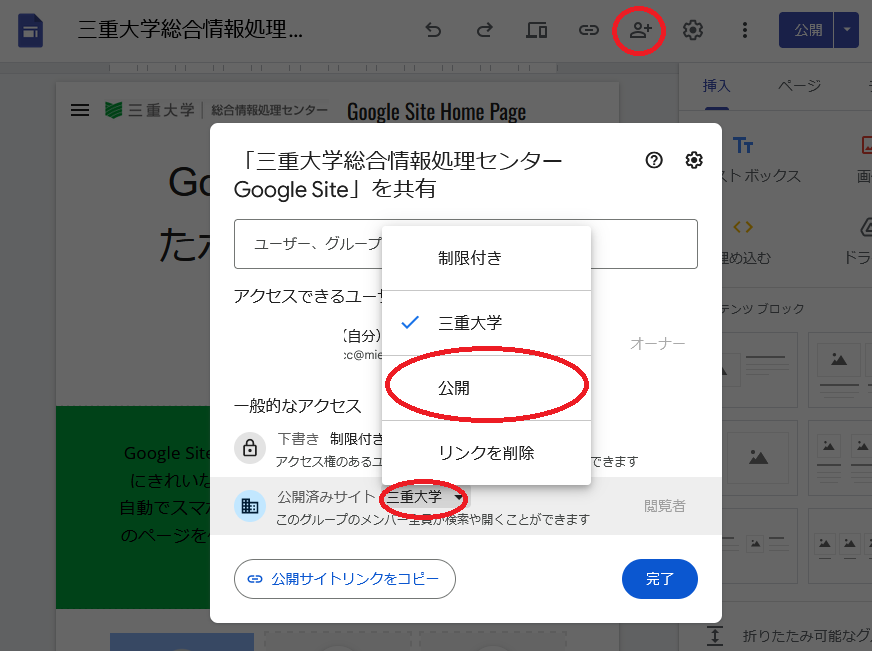
Task: Redo the last action
Action: coord(484,30)
